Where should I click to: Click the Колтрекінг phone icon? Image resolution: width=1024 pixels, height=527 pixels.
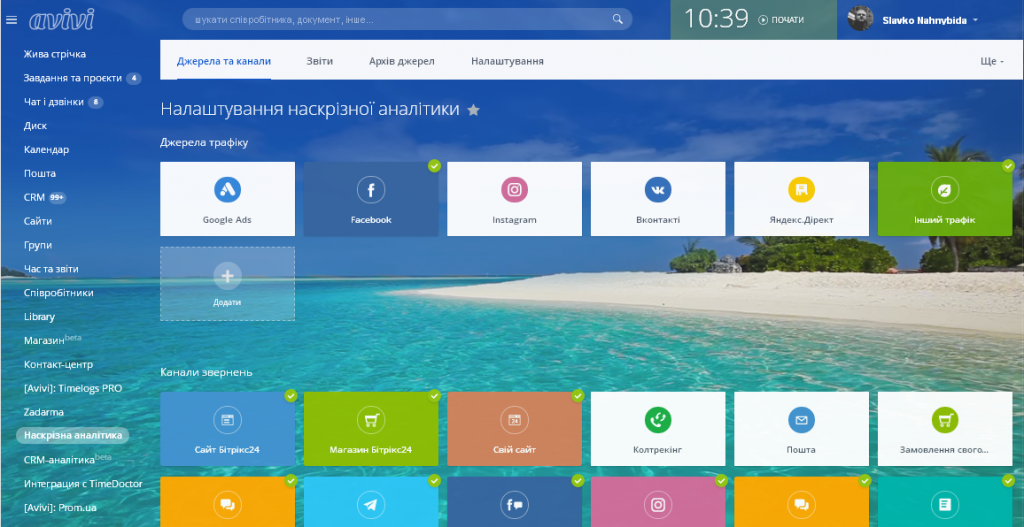(x=658, y=420)
